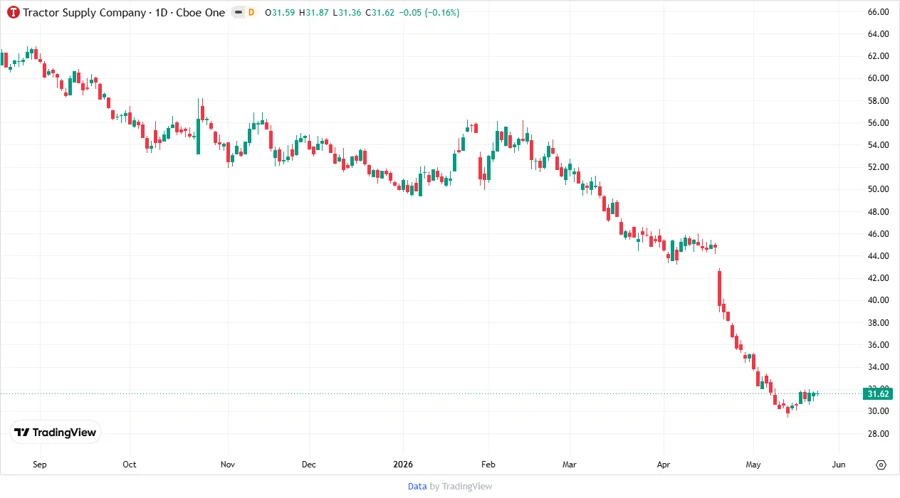
Task: Click the open value O31.59
Action: tap(280, 13)
